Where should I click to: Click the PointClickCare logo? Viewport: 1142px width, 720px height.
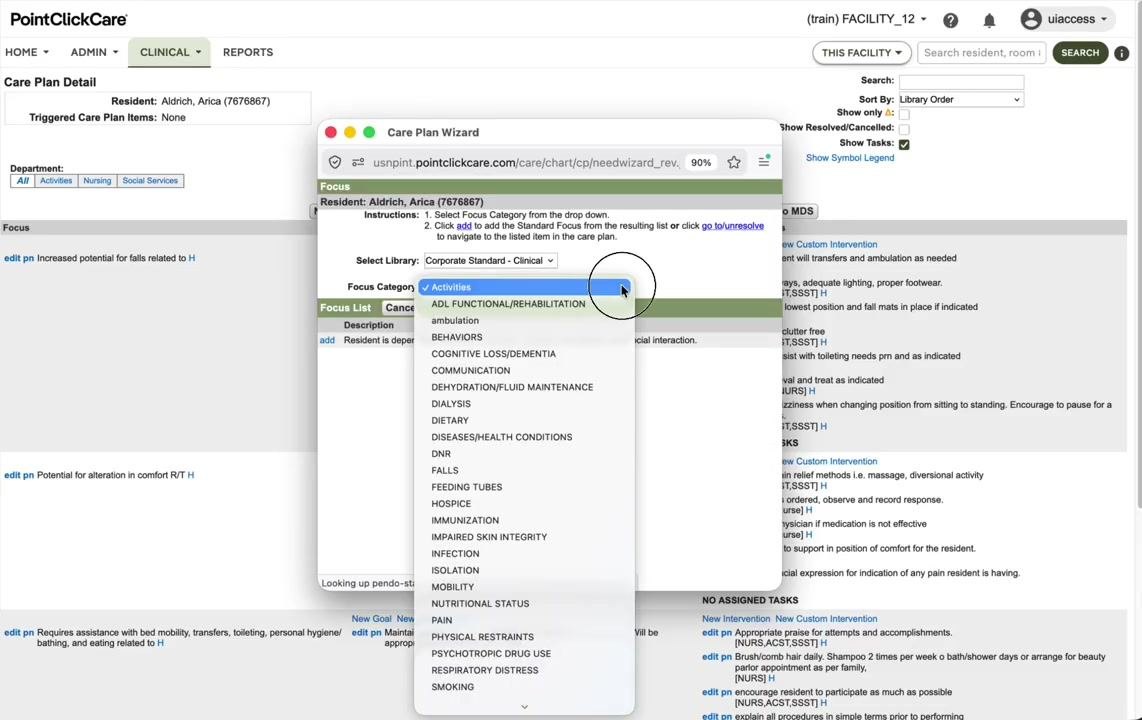click(68, 19)
